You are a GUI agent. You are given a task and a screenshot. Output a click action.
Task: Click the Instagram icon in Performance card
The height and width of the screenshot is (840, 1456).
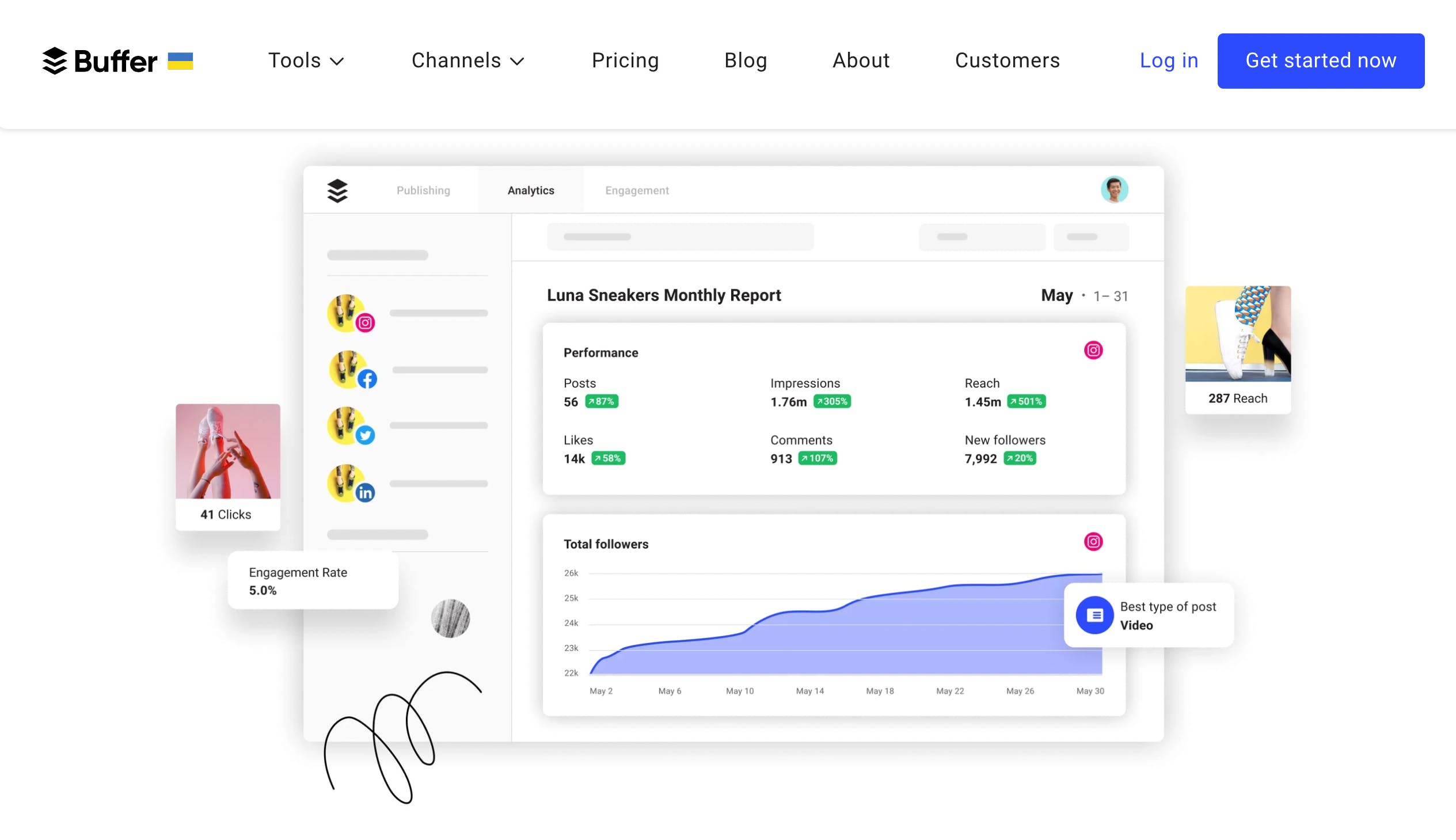1093,349
